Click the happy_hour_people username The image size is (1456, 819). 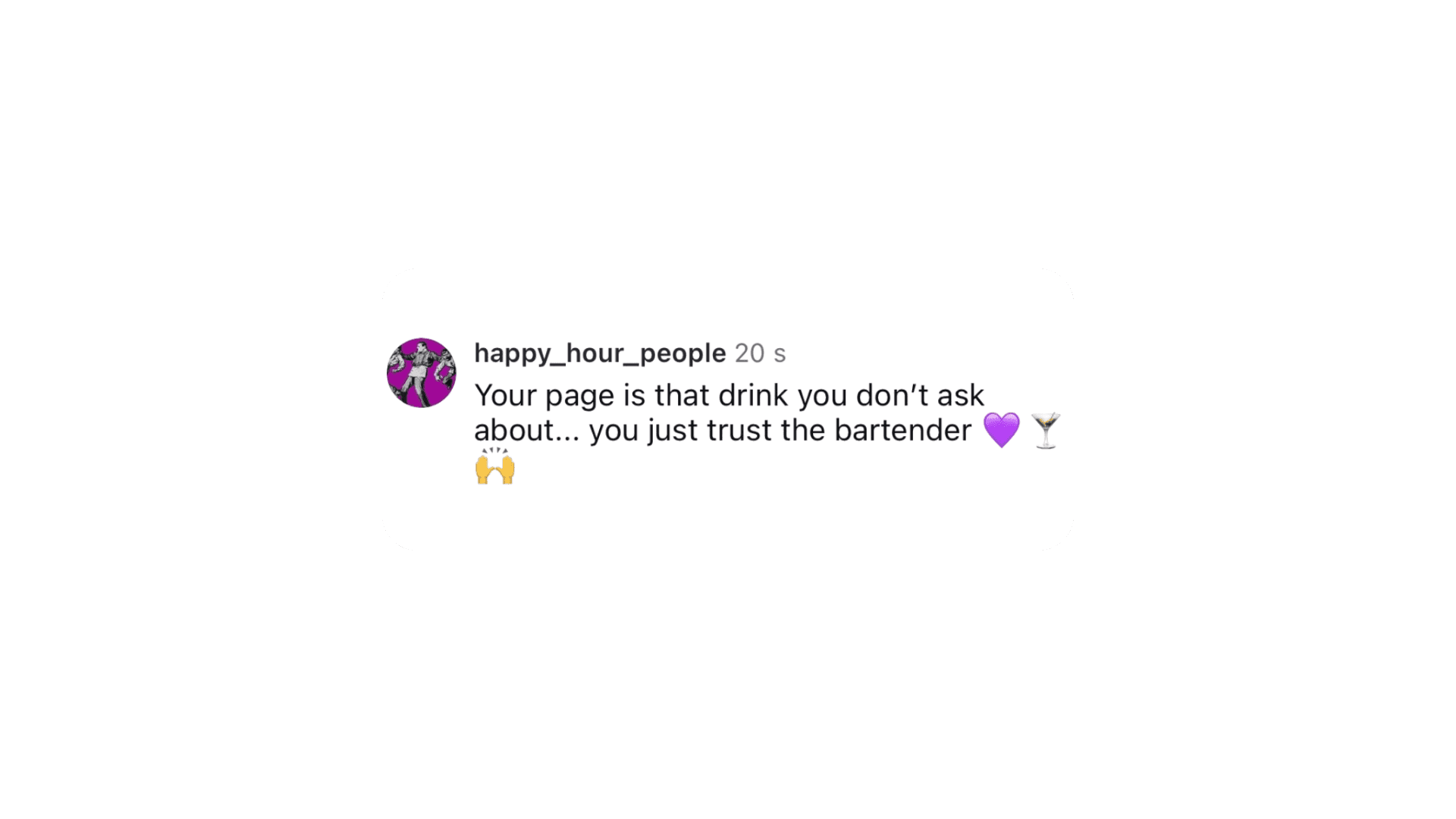[x=600, y=353]
